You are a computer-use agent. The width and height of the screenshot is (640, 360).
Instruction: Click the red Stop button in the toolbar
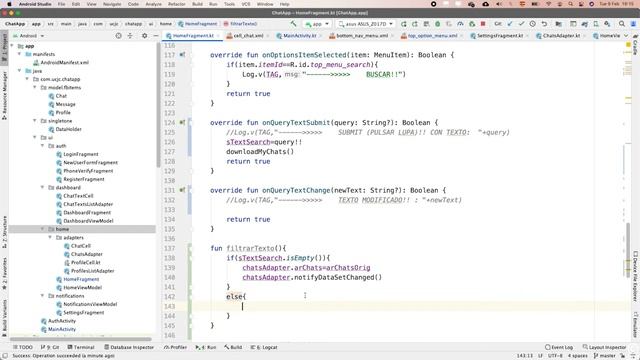[483, 24]
